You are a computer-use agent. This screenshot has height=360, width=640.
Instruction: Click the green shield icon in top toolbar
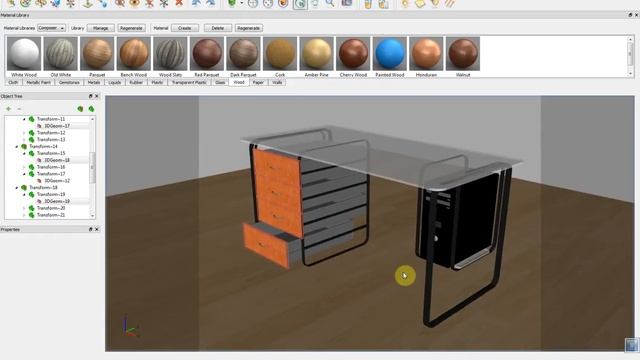(x=231, y=3)
